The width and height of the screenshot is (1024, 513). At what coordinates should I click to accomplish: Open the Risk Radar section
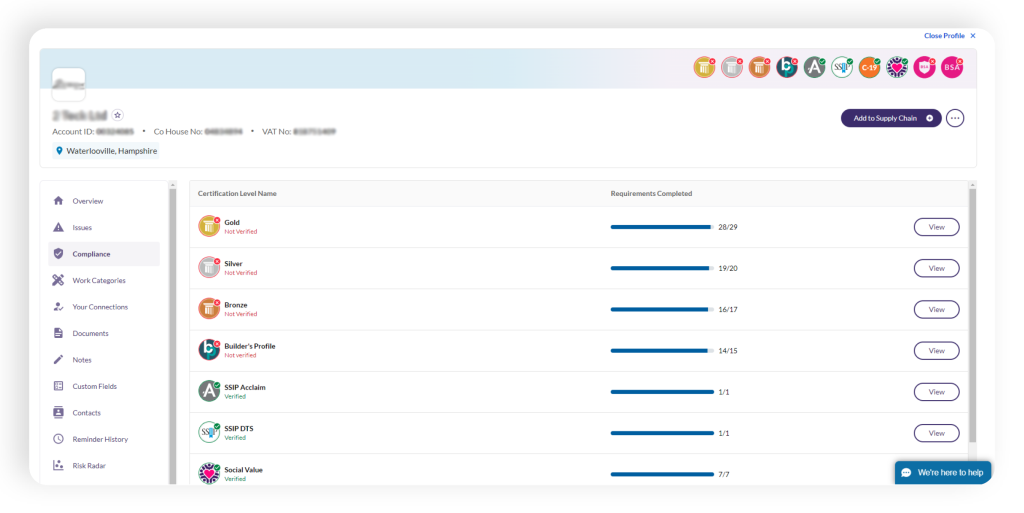point(89,466)
